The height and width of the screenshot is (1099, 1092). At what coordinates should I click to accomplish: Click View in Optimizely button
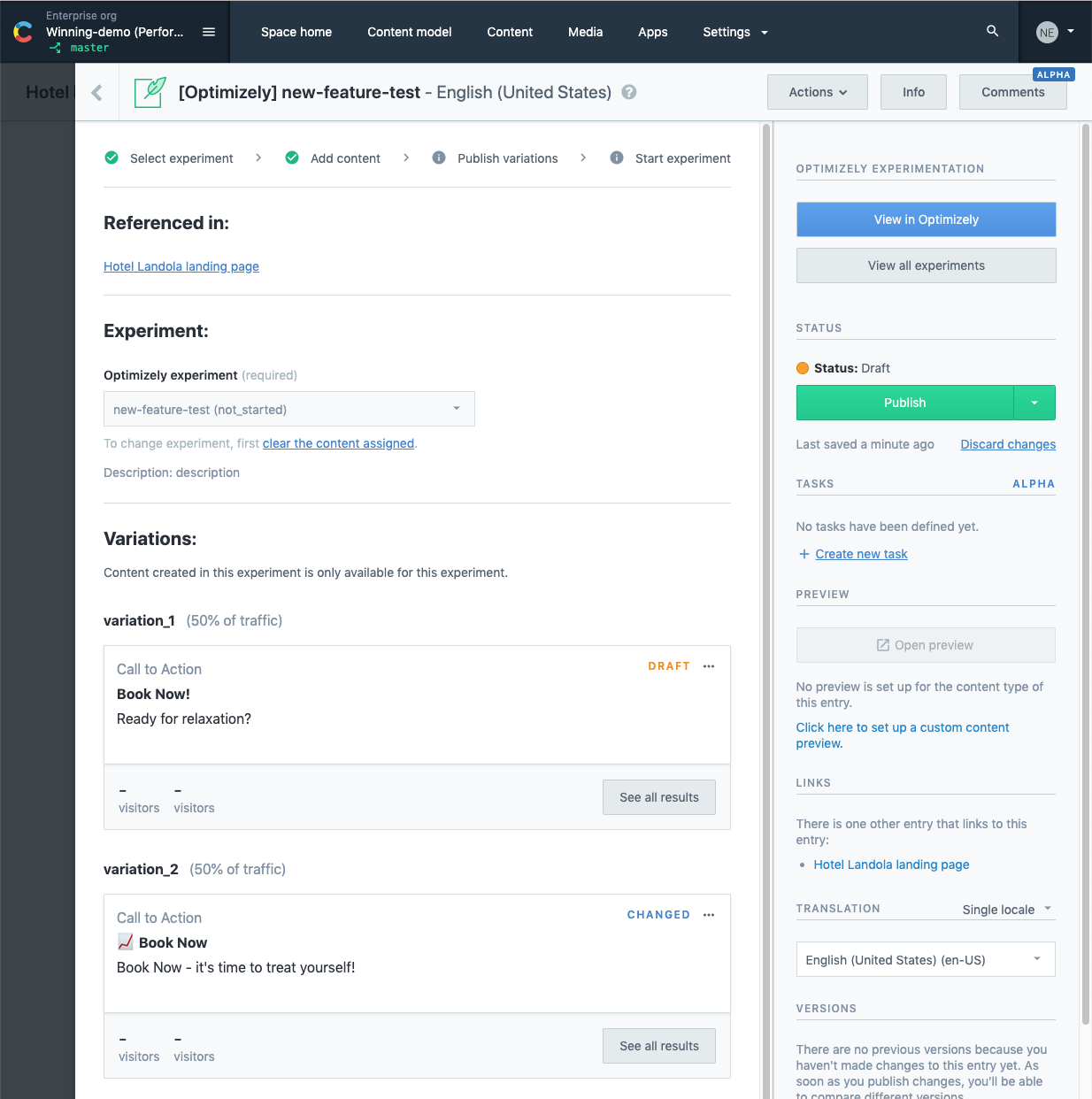tap(926, 219)
